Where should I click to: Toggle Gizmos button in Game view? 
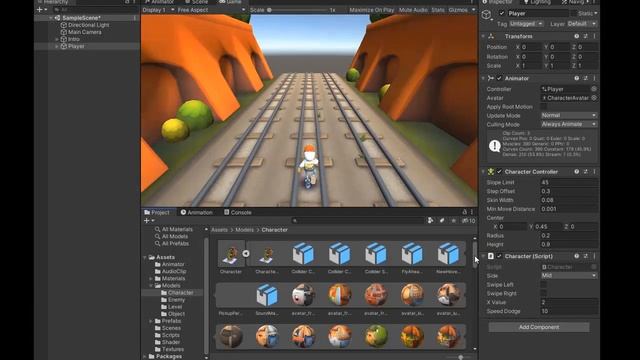pos(458,10)
